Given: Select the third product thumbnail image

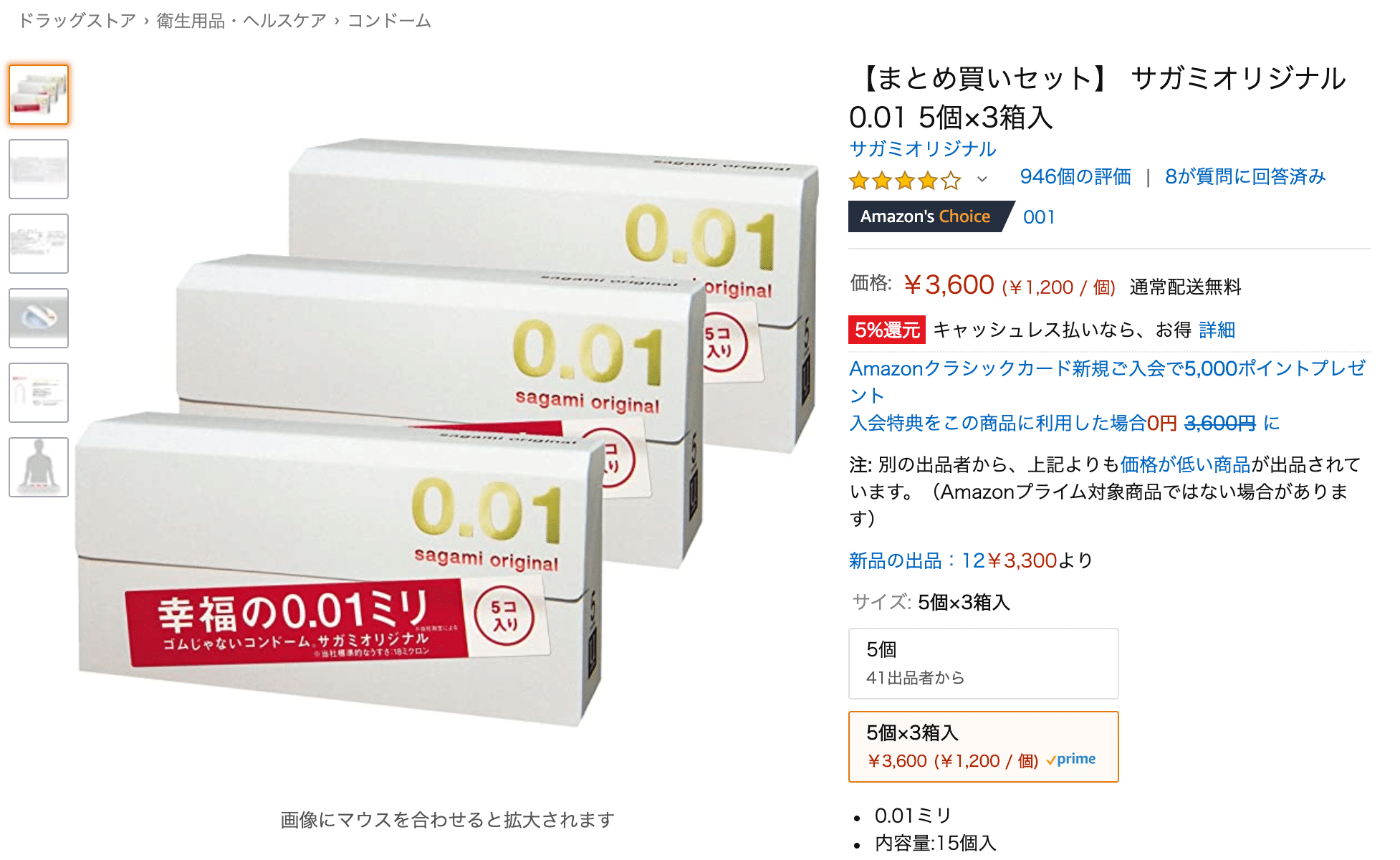Looking at the screenshot, I should tap(39, 244).
